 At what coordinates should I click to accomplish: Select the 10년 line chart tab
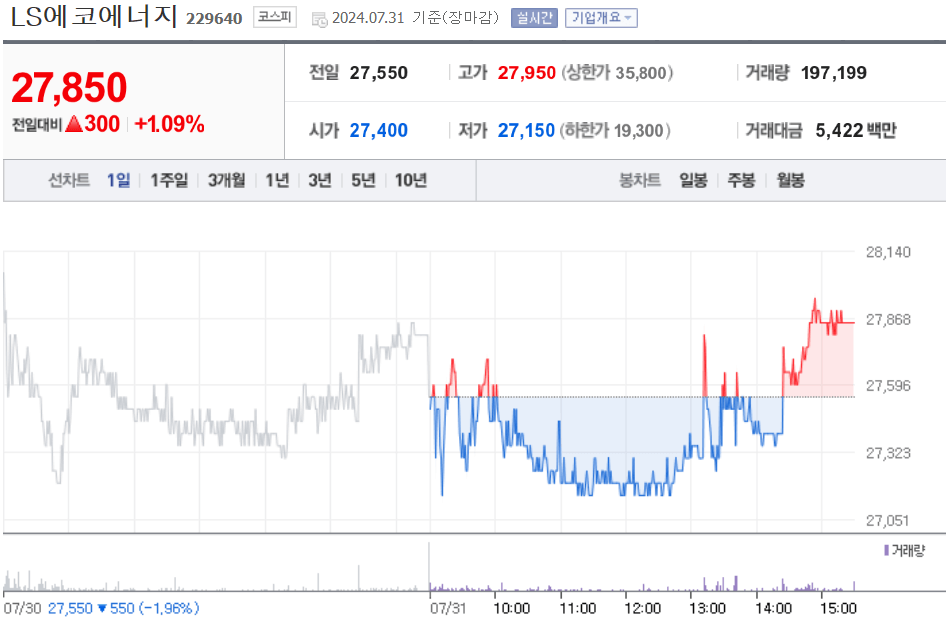[x=411, y=180]
